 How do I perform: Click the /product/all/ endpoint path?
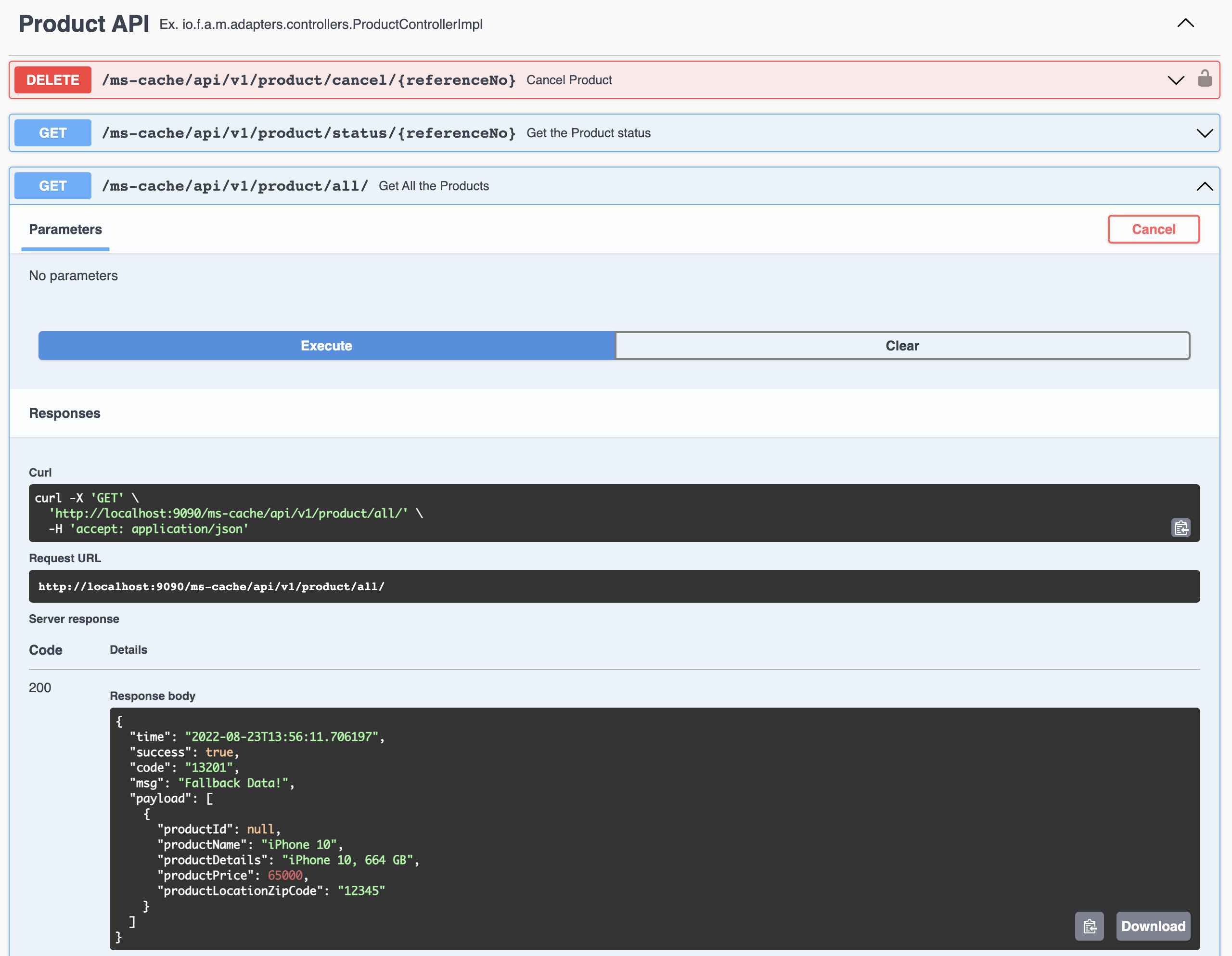pyautogui.click(x=235, y=186)
